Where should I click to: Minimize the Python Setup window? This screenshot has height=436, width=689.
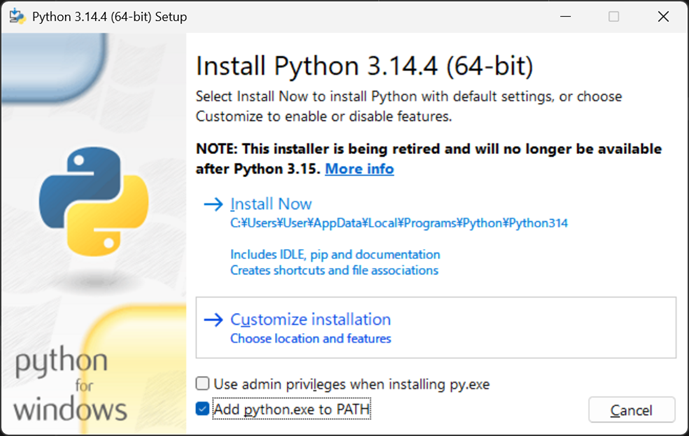[566, 16]
